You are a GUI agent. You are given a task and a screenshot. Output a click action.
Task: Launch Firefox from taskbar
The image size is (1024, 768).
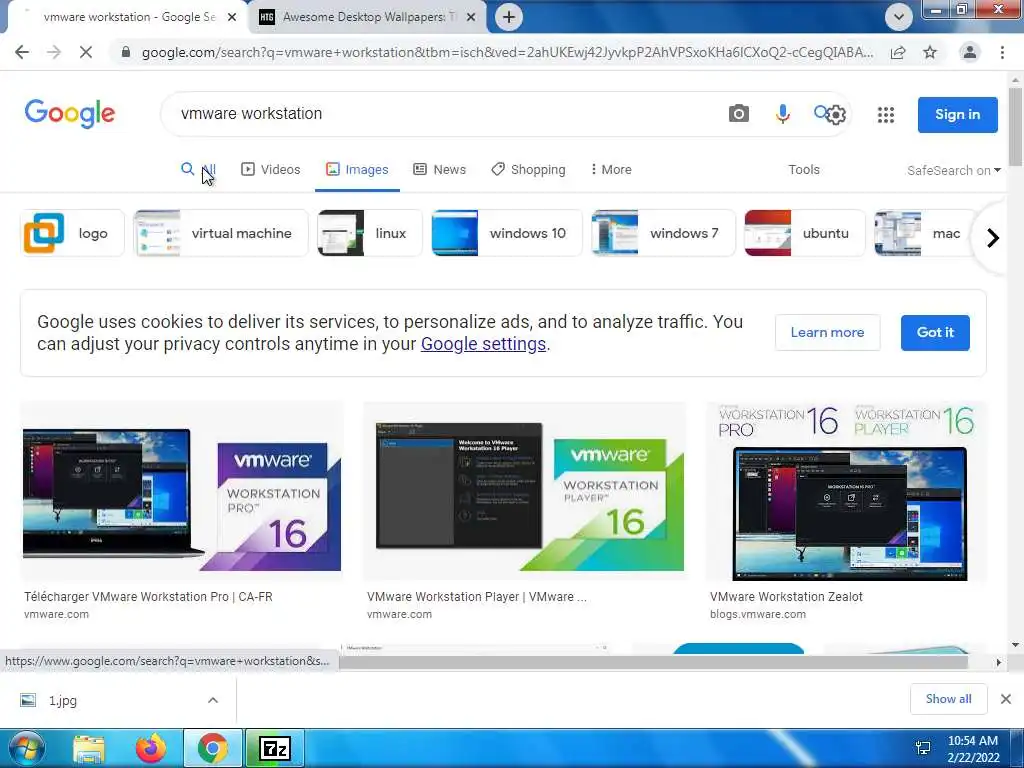coord(151,748)
